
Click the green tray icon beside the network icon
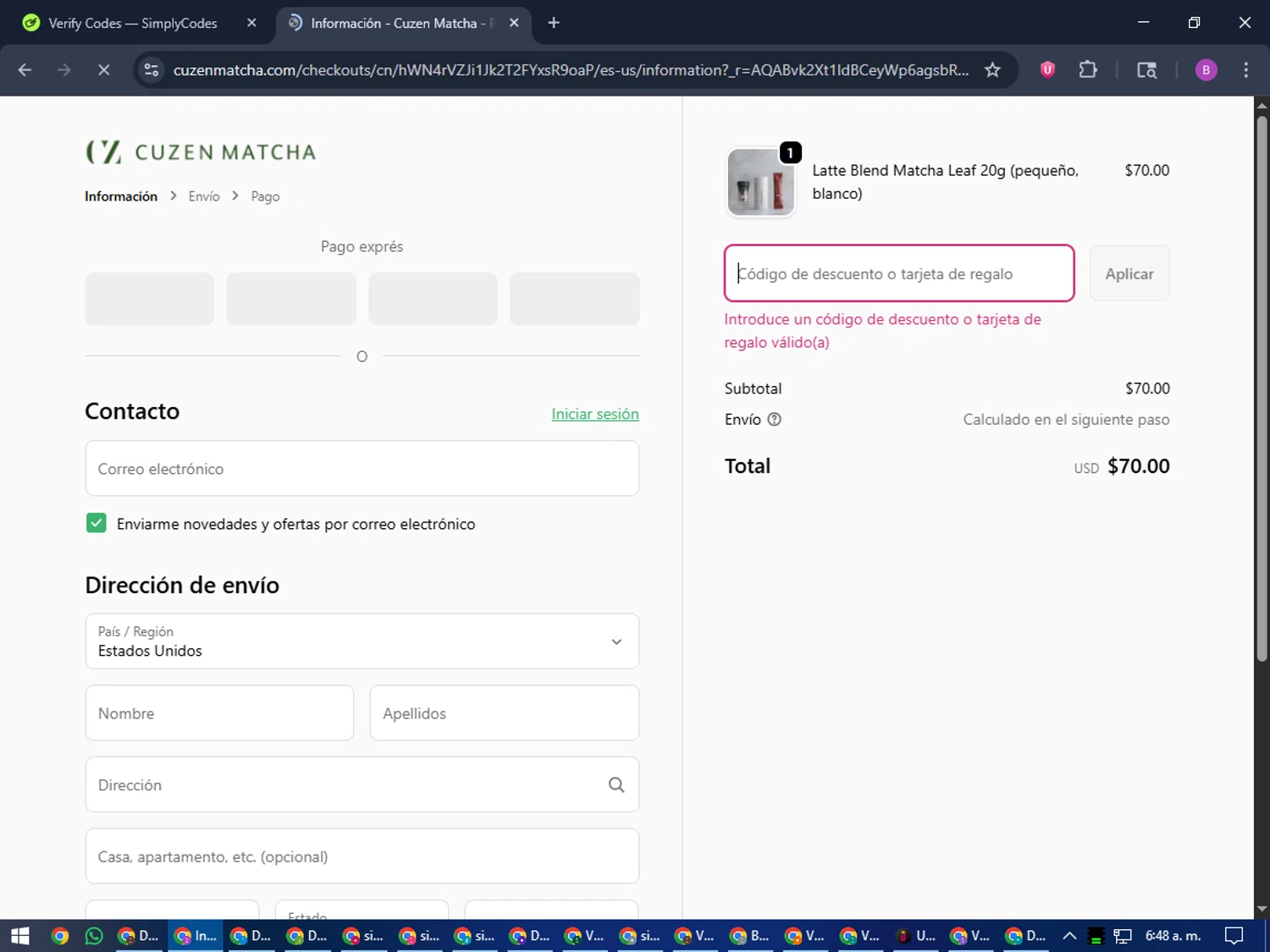(1096, 935)
